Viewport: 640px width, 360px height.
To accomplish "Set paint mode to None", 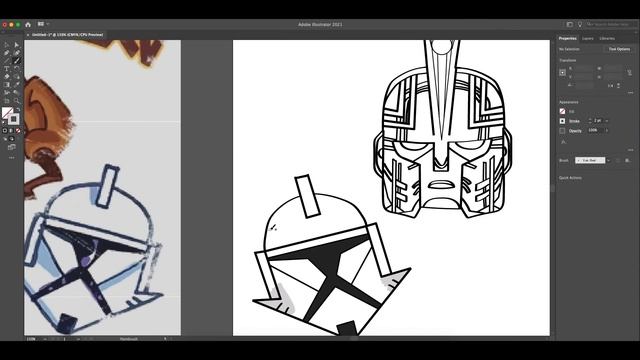I will tap(18, 131).
